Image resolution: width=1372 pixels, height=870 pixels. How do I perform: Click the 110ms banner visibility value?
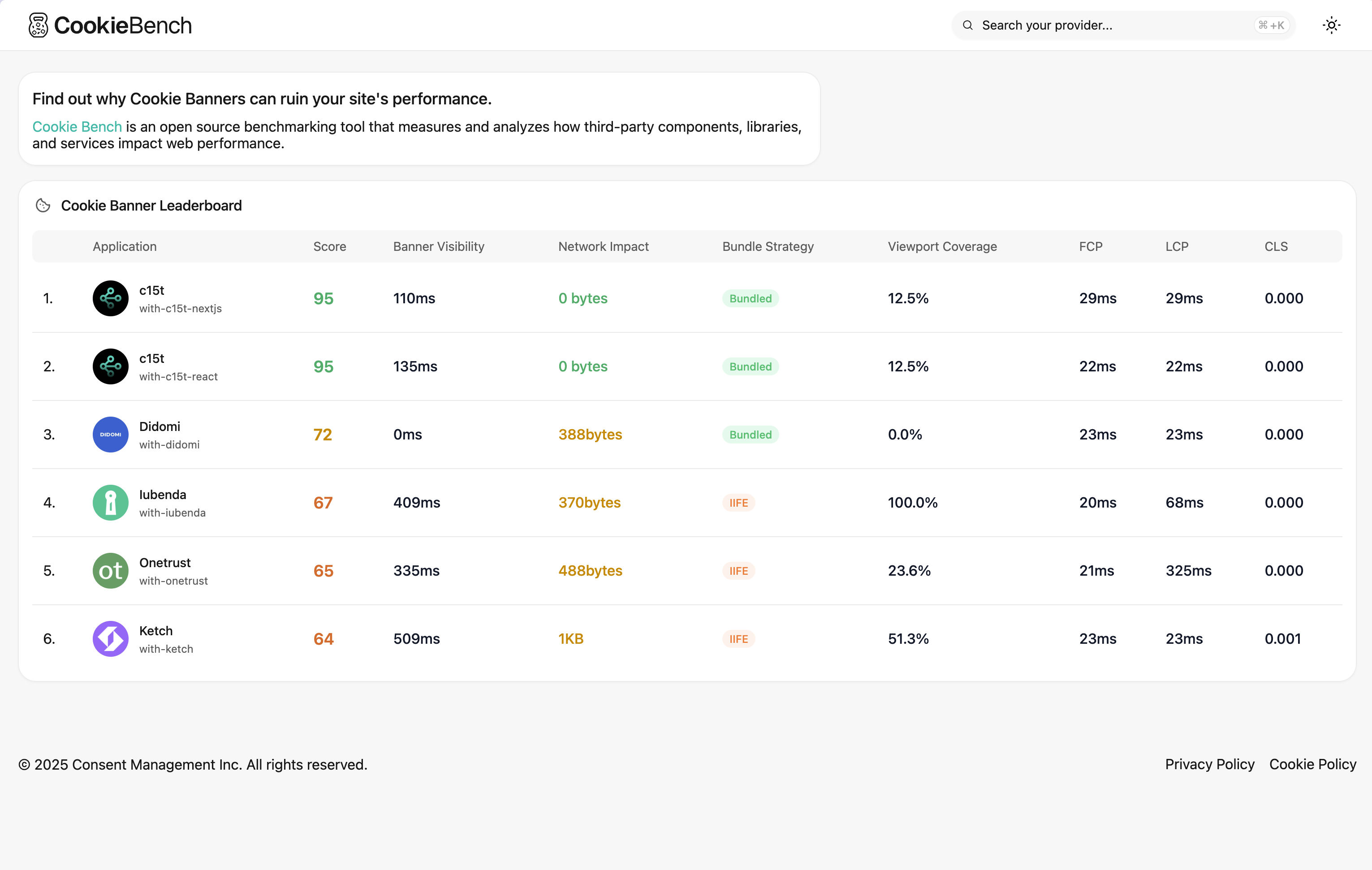click(x=414, y=298)
